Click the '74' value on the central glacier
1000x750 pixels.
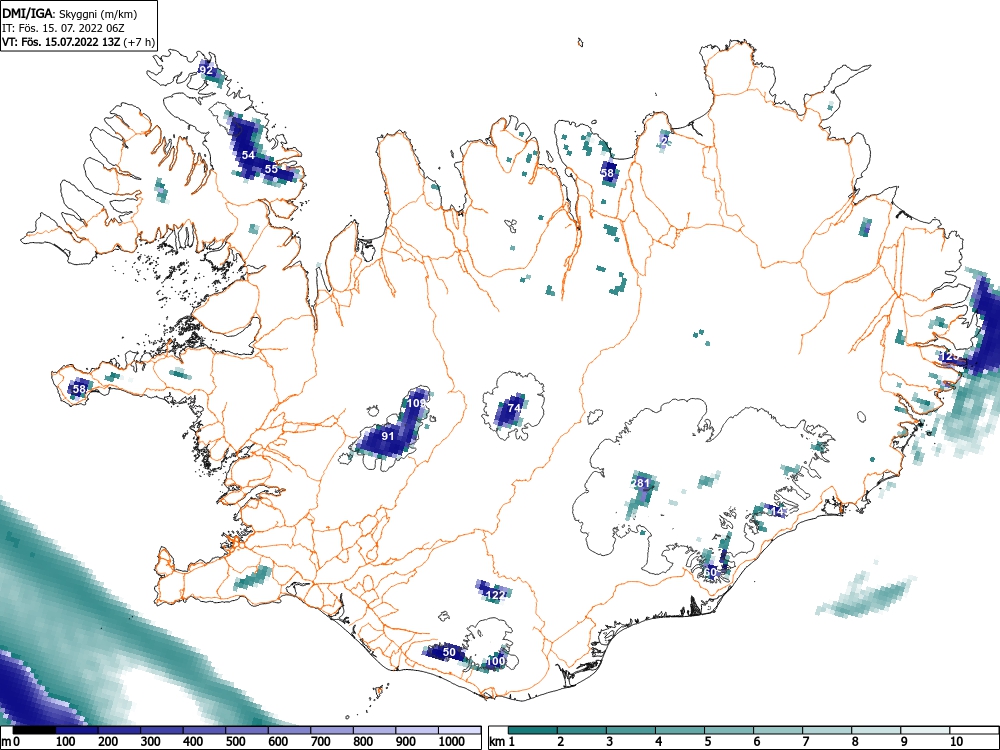point(515,408)
